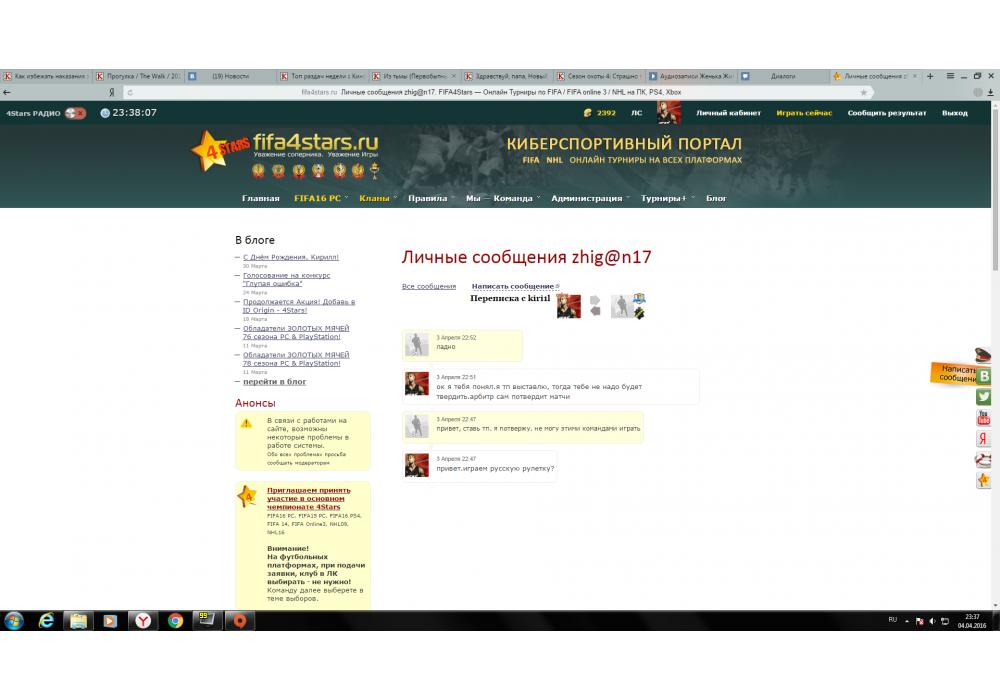Open the VK social icon
The height and width of the screenshot is (700, 1000).
click(984, 376)
